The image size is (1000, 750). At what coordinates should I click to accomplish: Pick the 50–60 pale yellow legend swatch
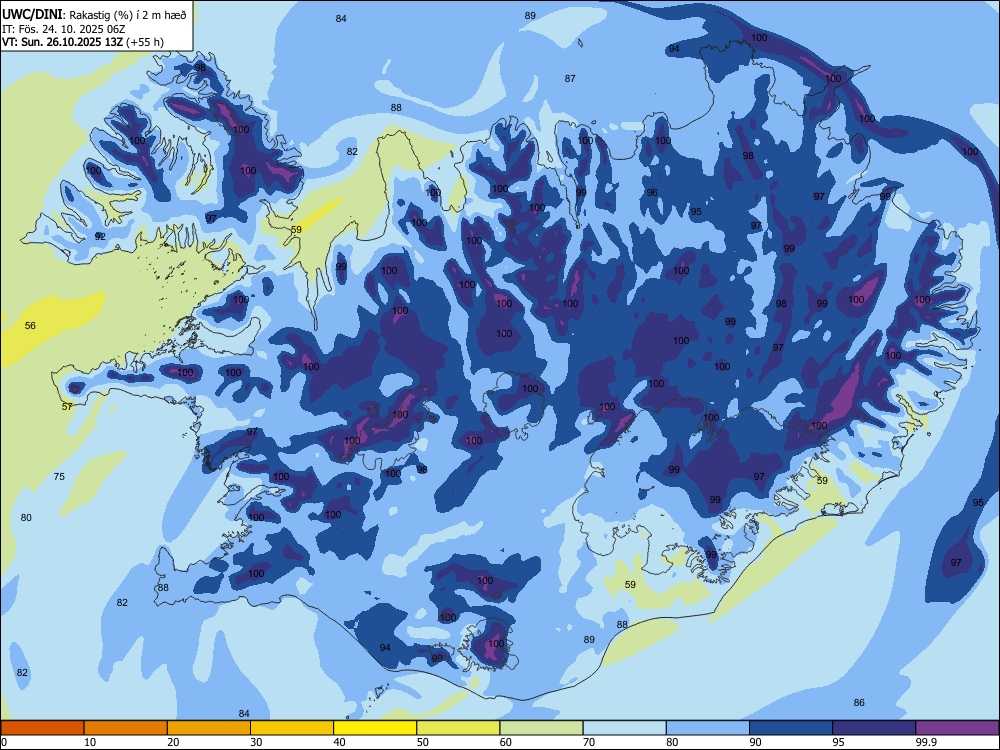pos(458,728)
